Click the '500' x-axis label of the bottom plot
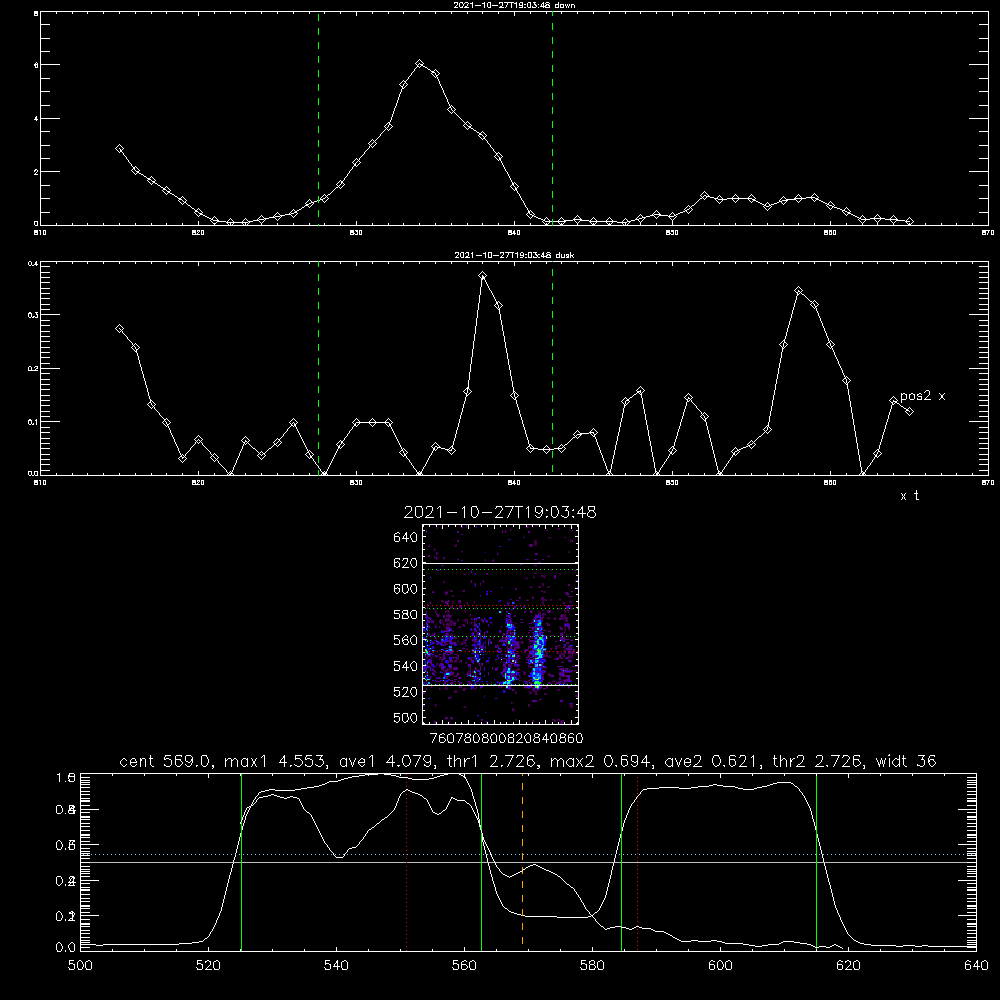The image size is (1000, 1000). pos(80,965)
